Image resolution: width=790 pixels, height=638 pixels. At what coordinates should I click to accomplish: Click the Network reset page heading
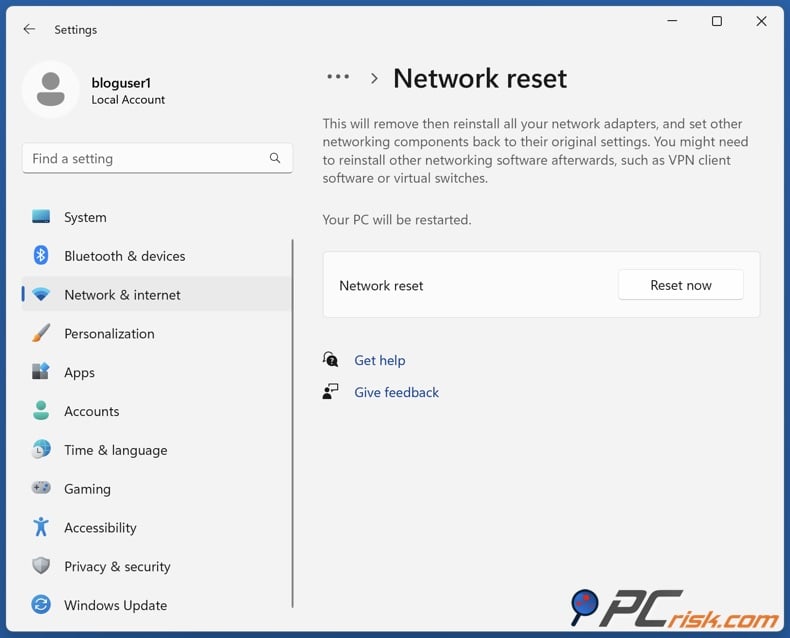coord(480,79)
